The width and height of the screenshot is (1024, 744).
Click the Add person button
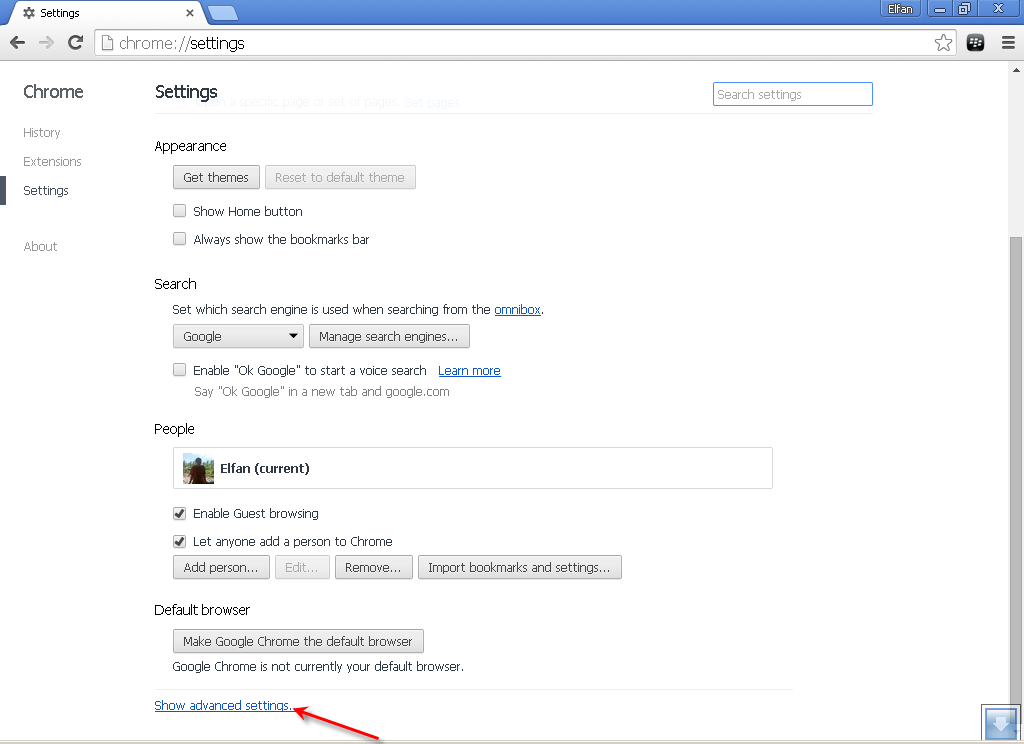coord(221,568)
